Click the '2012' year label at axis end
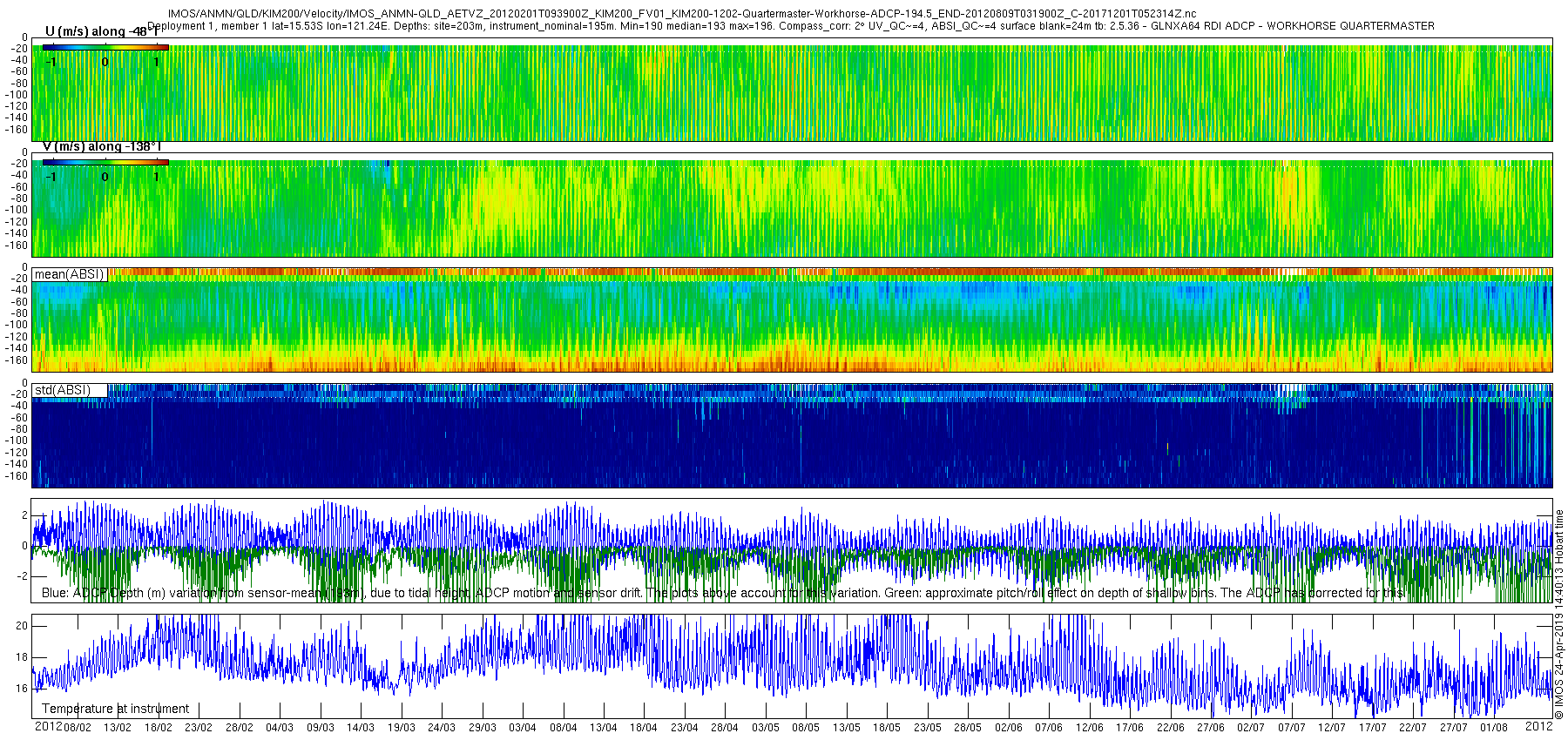 [x=1539, y=726]
